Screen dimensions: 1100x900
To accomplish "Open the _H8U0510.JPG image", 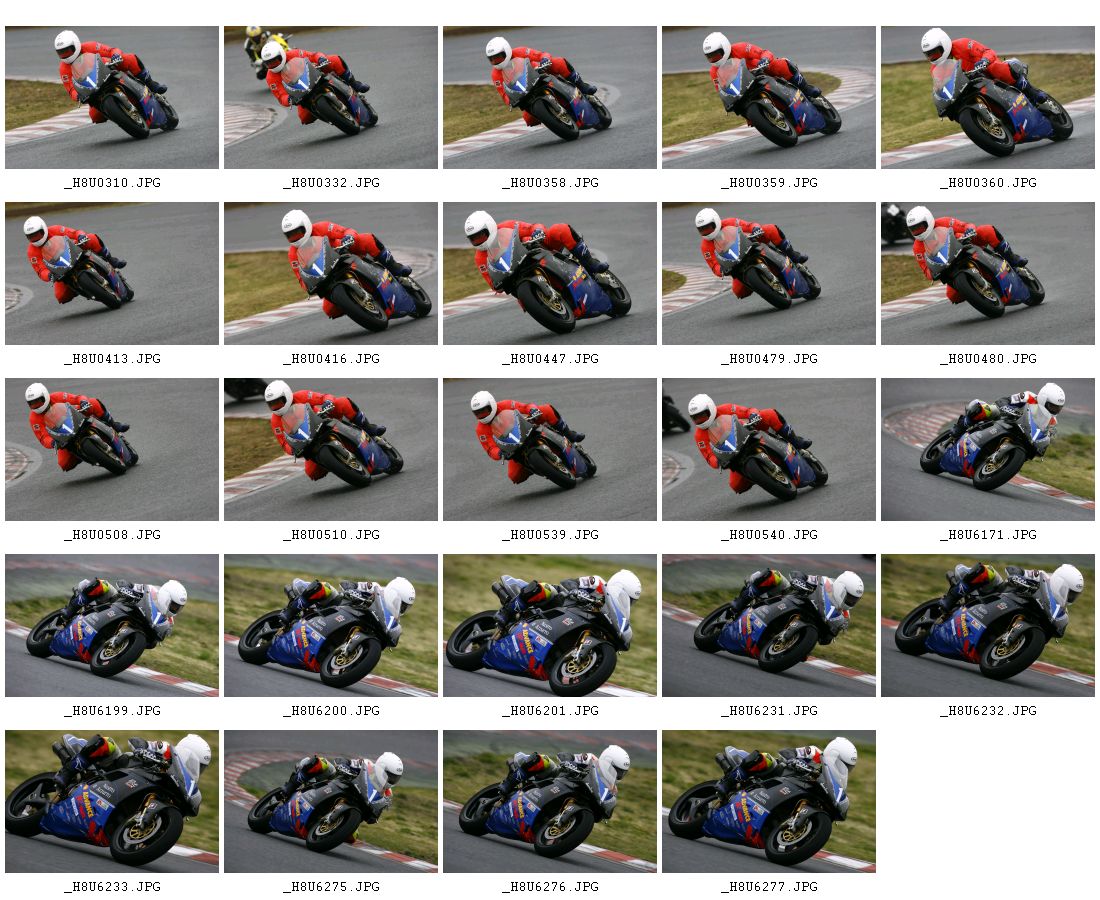I will pos(331,450).
